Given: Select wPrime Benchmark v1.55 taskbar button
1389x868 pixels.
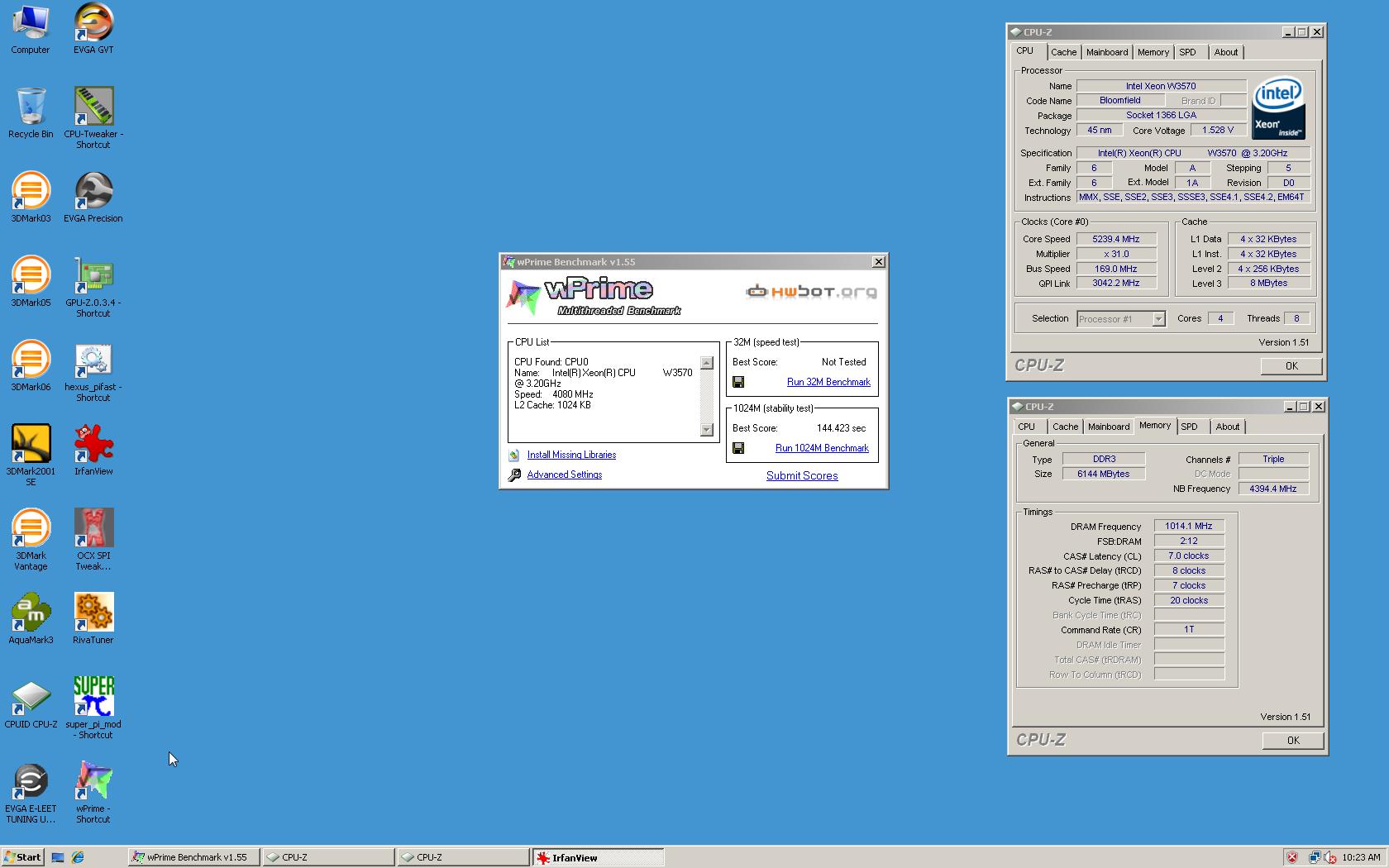Looking at the screenshot, I should (x=194, y=857).
